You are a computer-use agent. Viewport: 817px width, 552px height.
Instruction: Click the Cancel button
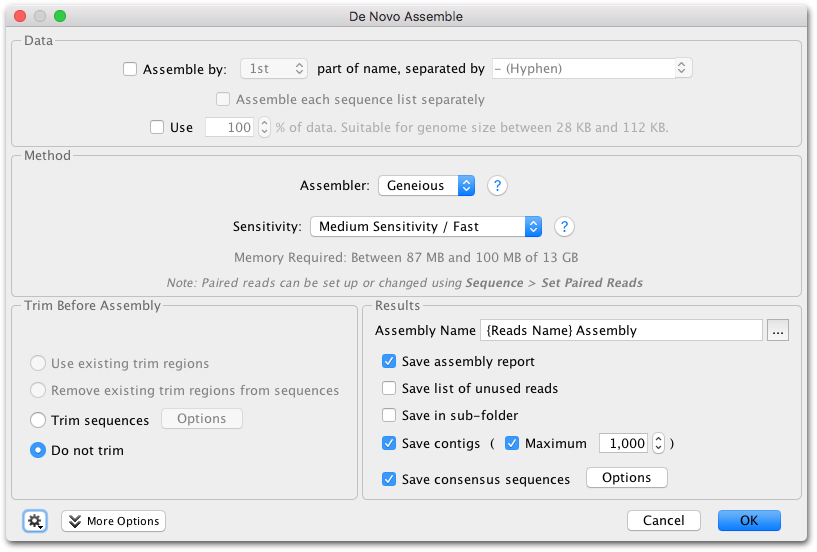[663, 521]
